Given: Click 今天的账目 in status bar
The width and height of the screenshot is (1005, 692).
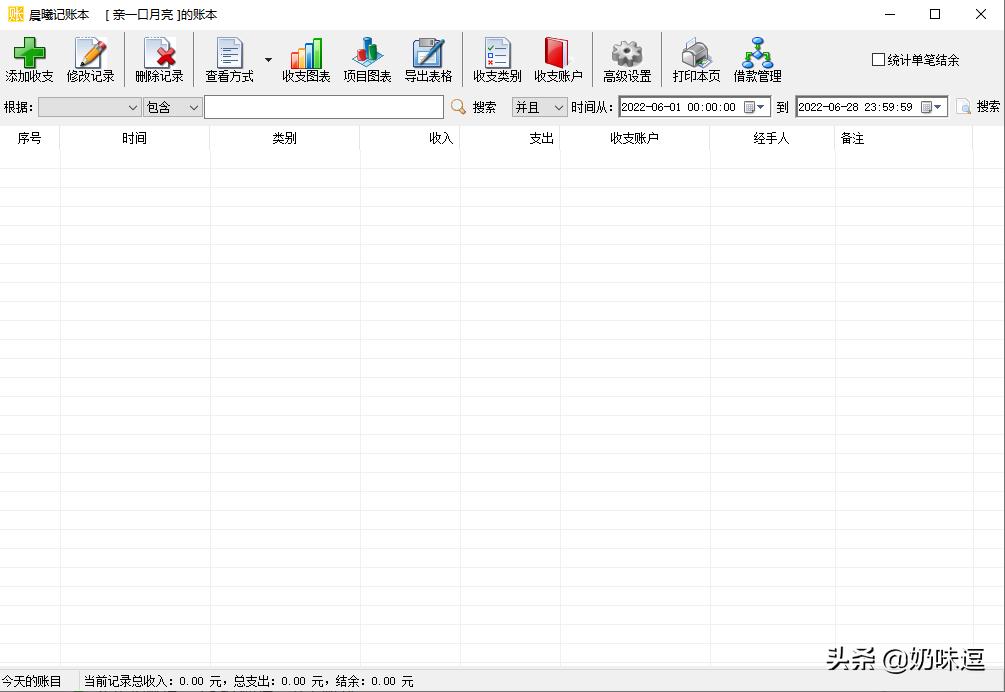Looking at the screenshot, I should click(31, 681).
